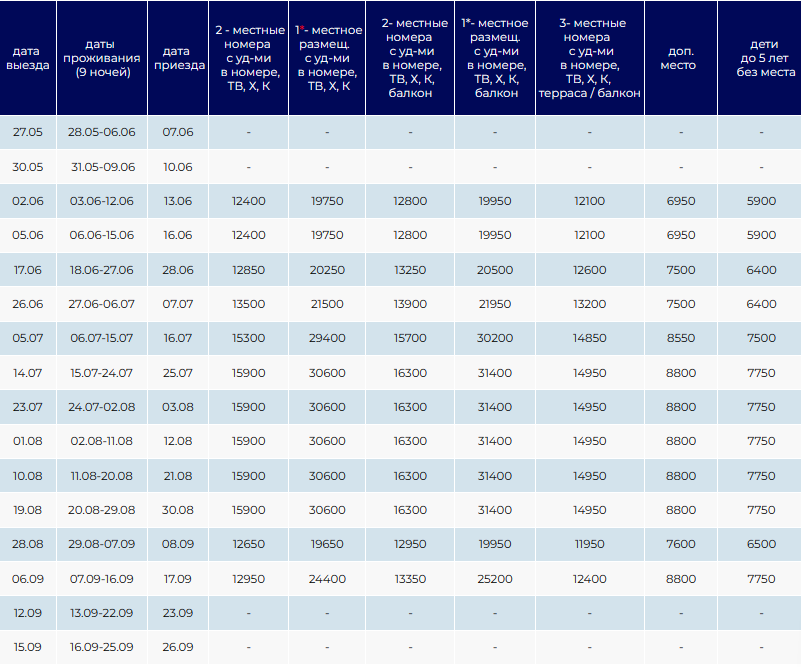The height and width of the screenshot is (667, 801).
Task: Click price 29400
Action: pyautogui.click(x=327, y=338)
